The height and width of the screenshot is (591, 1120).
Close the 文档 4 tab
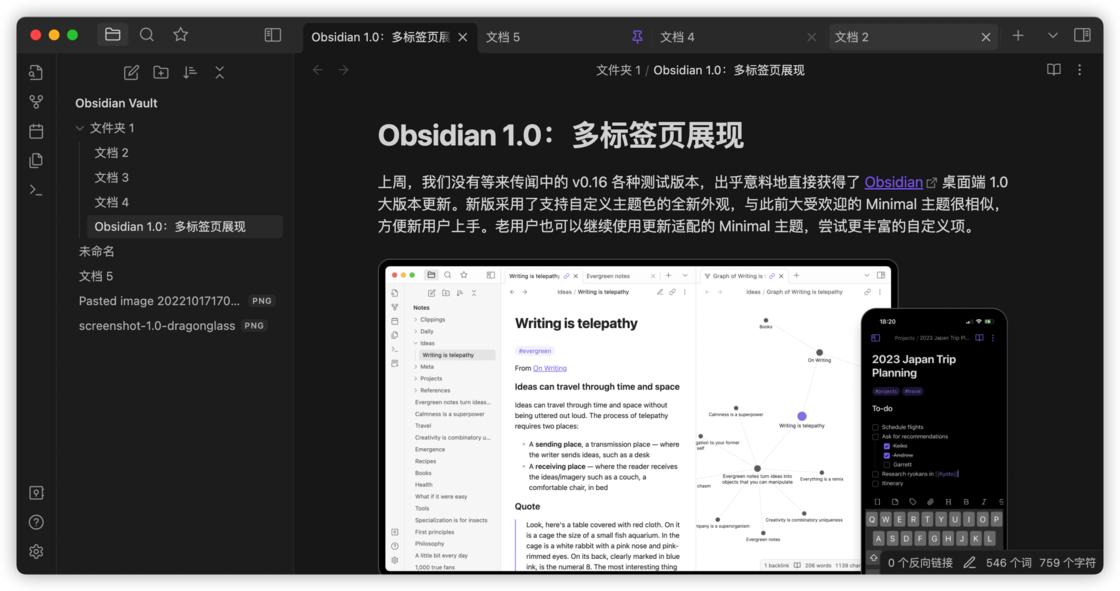coord(811,37)
